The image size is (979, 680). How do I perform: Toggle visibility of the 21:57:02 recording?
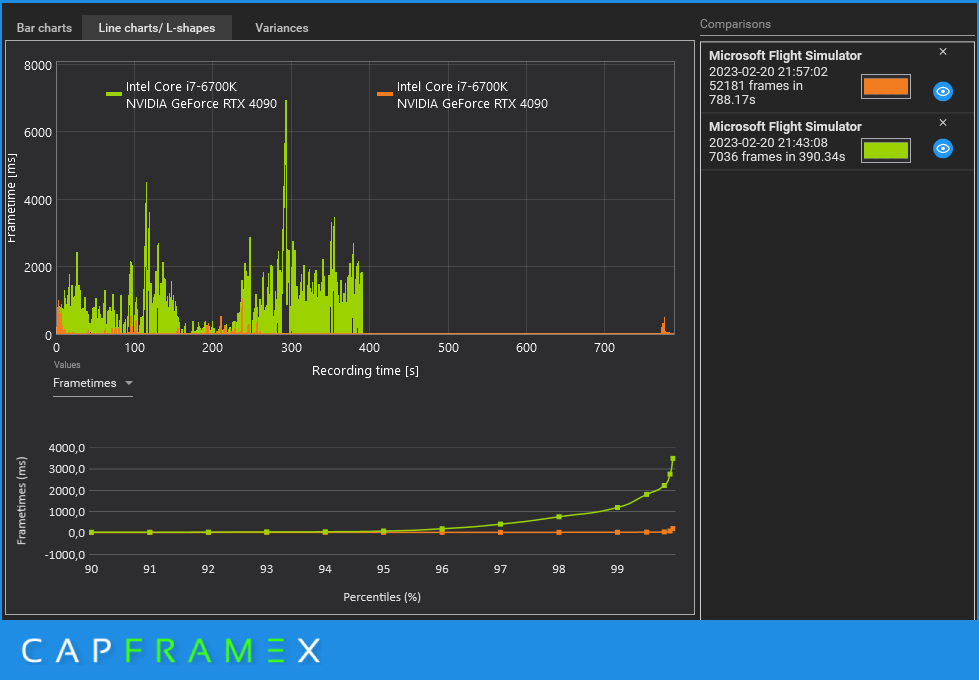[943, 91]
